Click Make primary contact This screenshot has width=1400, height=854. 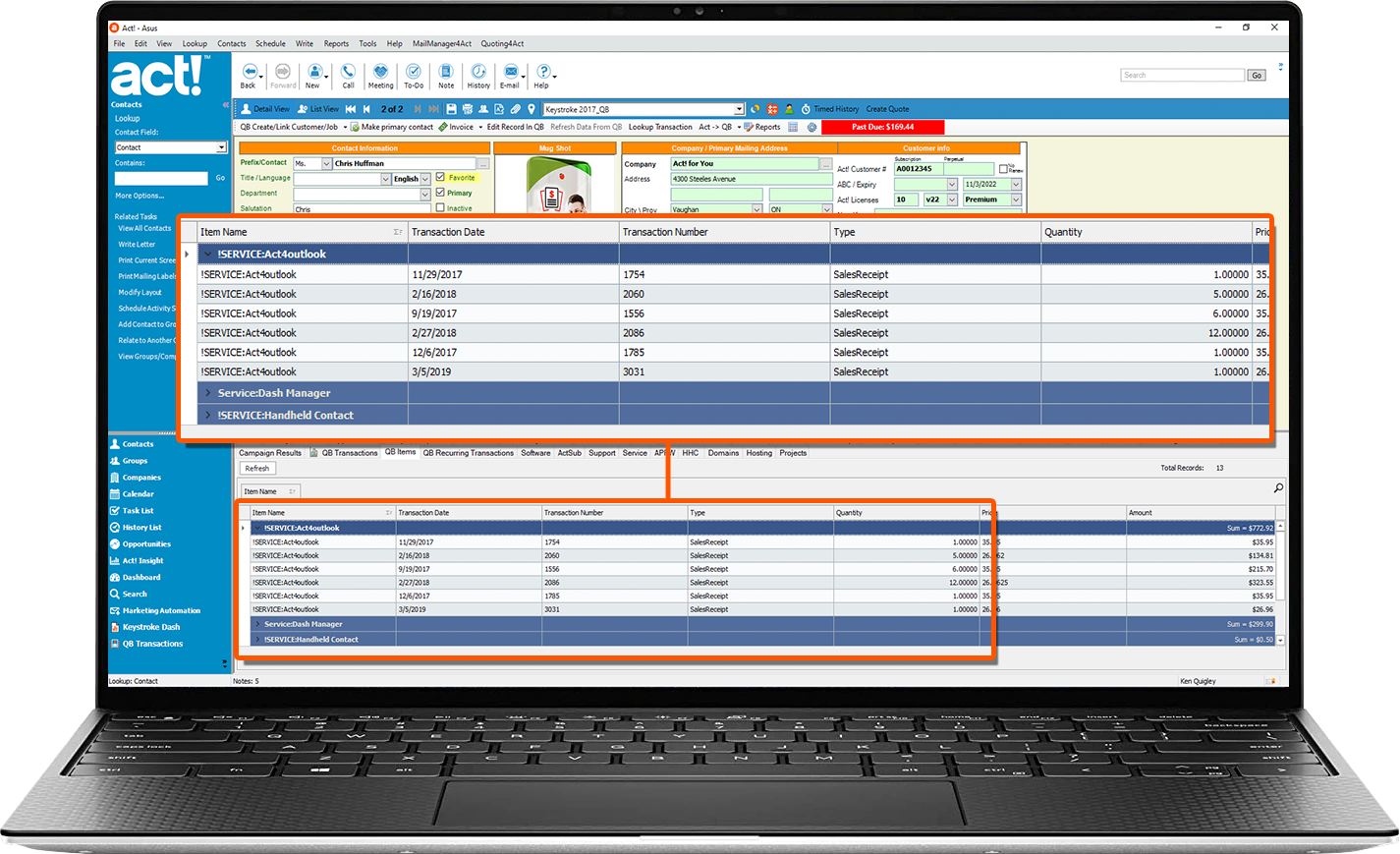(x=392, y=127)
